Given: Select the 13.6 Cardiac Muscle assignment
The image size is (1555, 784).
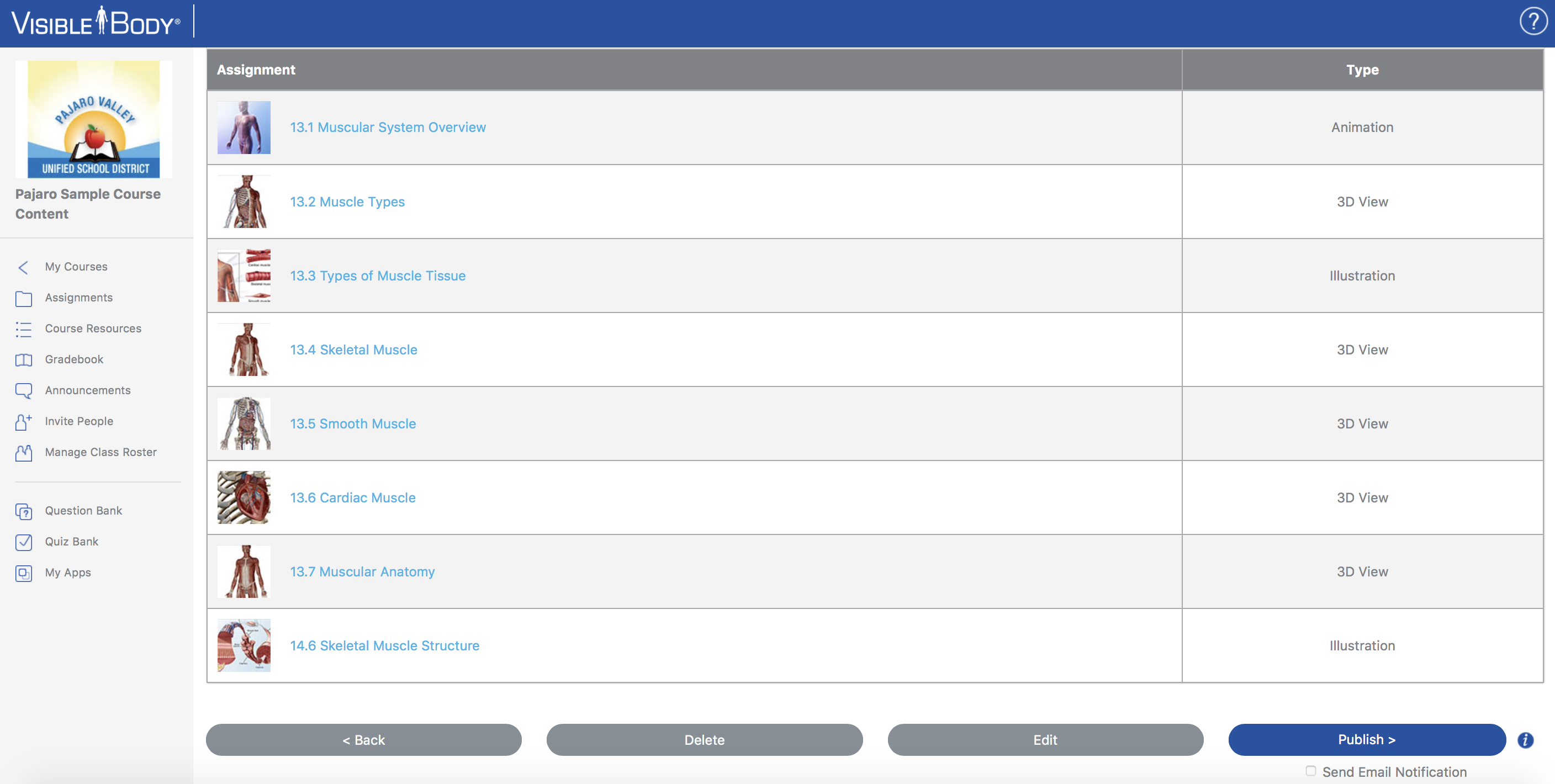Looking at the screenshot, I should (x=352, y=497).
